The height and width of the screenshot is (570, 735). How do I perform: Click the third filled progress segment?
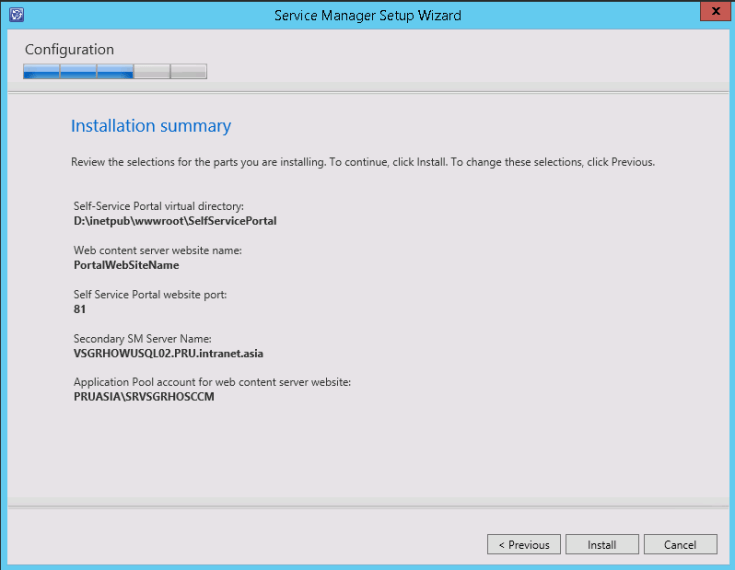115,71
